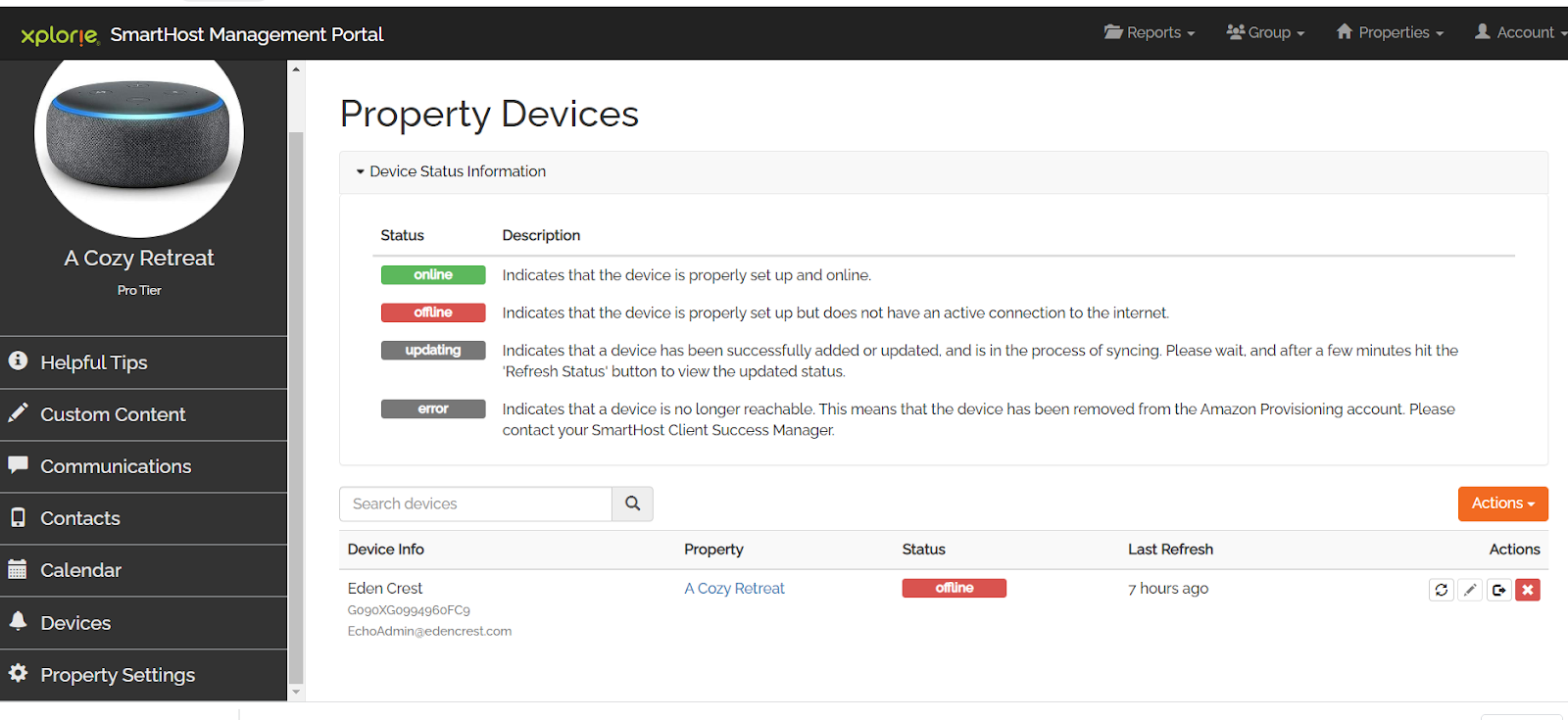Open the Properties dropdown menu
This screenshot has width=1568, height=720.
(x=1391, y=32)
